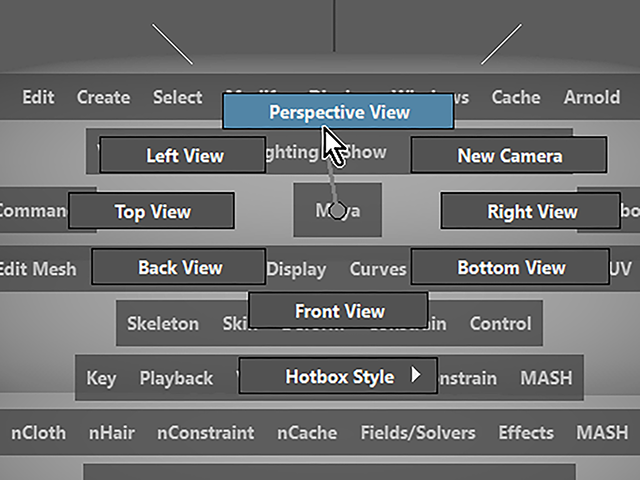Expand Hotbox Style submenu arrow
Image resolution: width=640 pixels, height=480 pixels.
coord(415,374)
